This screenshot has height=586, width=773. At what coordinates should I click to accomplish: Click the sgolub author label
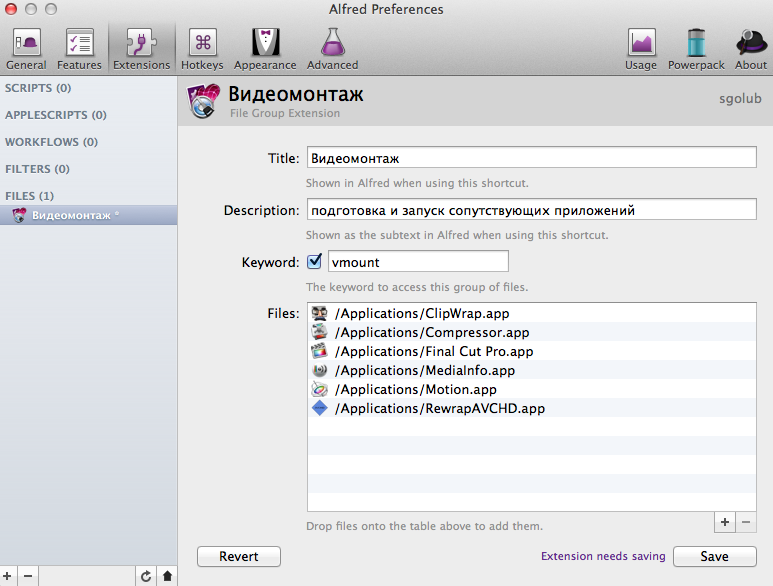[740, 99]
